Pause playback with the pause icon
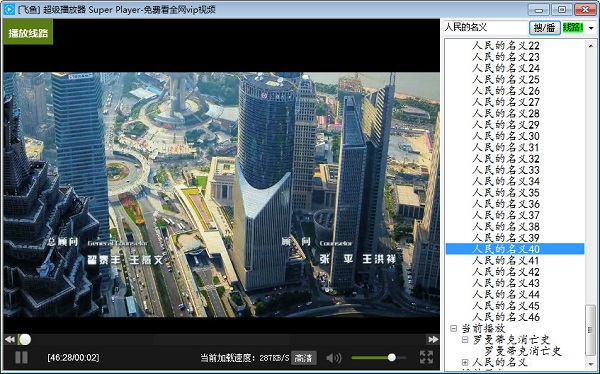Viewport: 600px width, 374px height. point(21,358)
